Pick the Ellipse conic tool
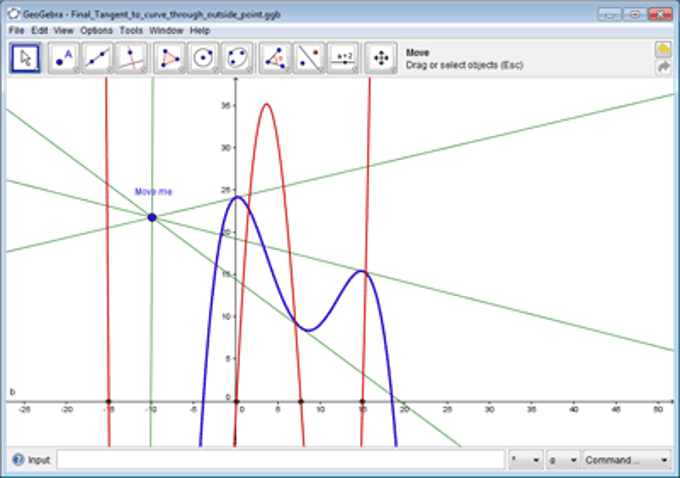The height and width of the screenshot is (478, 680). 237,58
